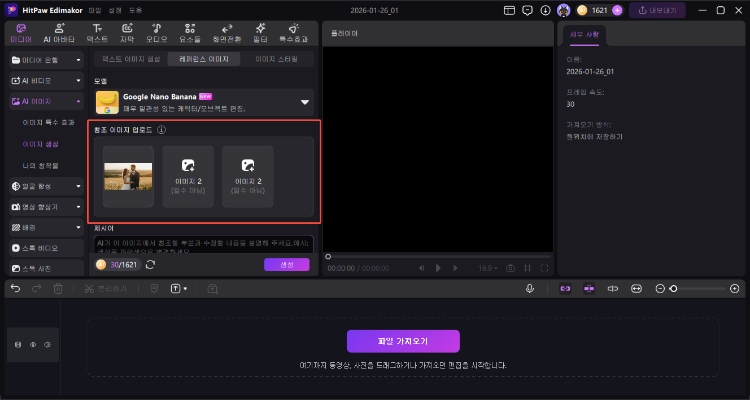
Task: Click the scissors 분리하기 split tool
Action: click(106, 289)
